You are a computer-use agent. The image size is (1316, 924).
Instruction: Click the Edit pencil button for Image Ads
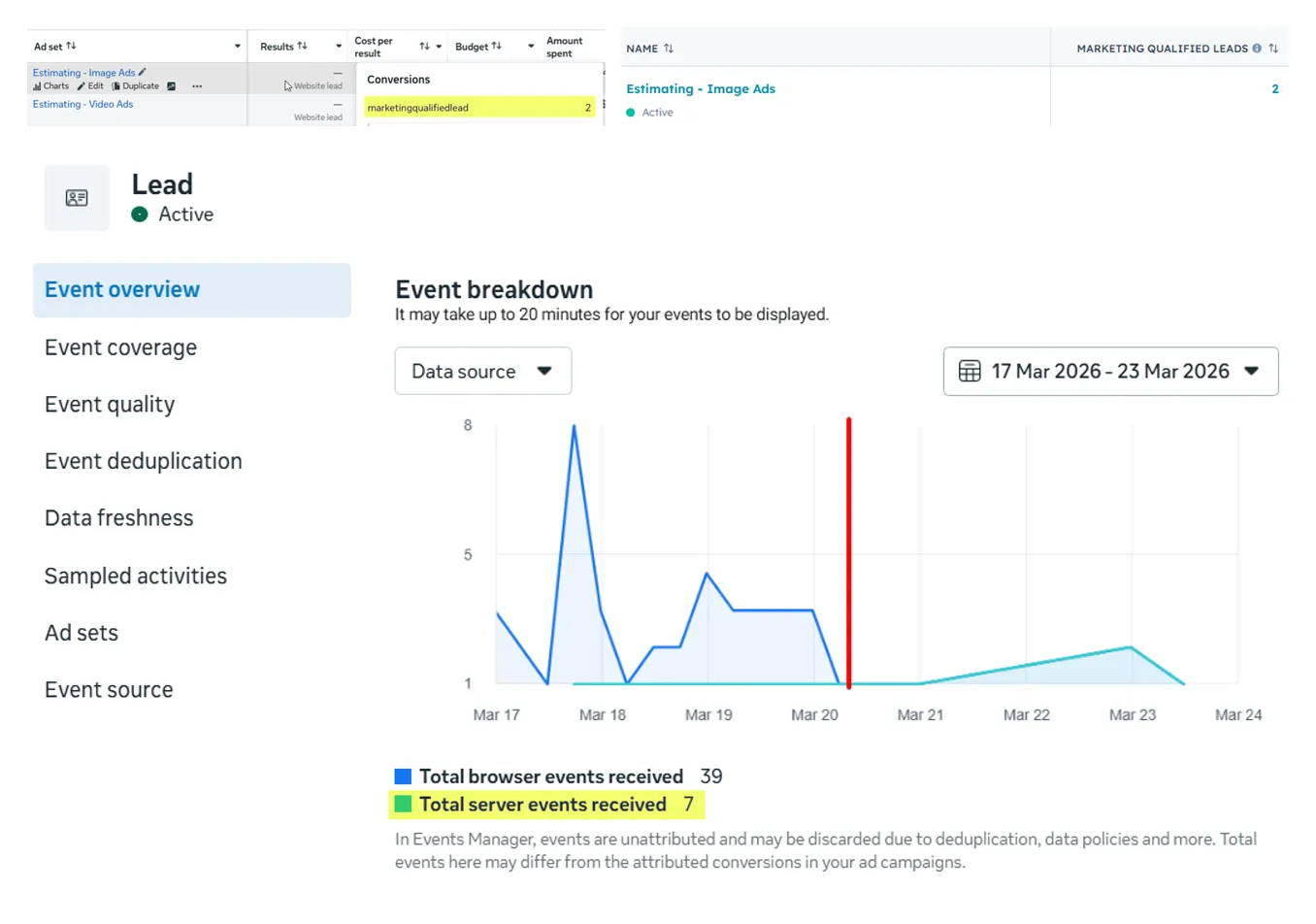click(x=90, y=86)
